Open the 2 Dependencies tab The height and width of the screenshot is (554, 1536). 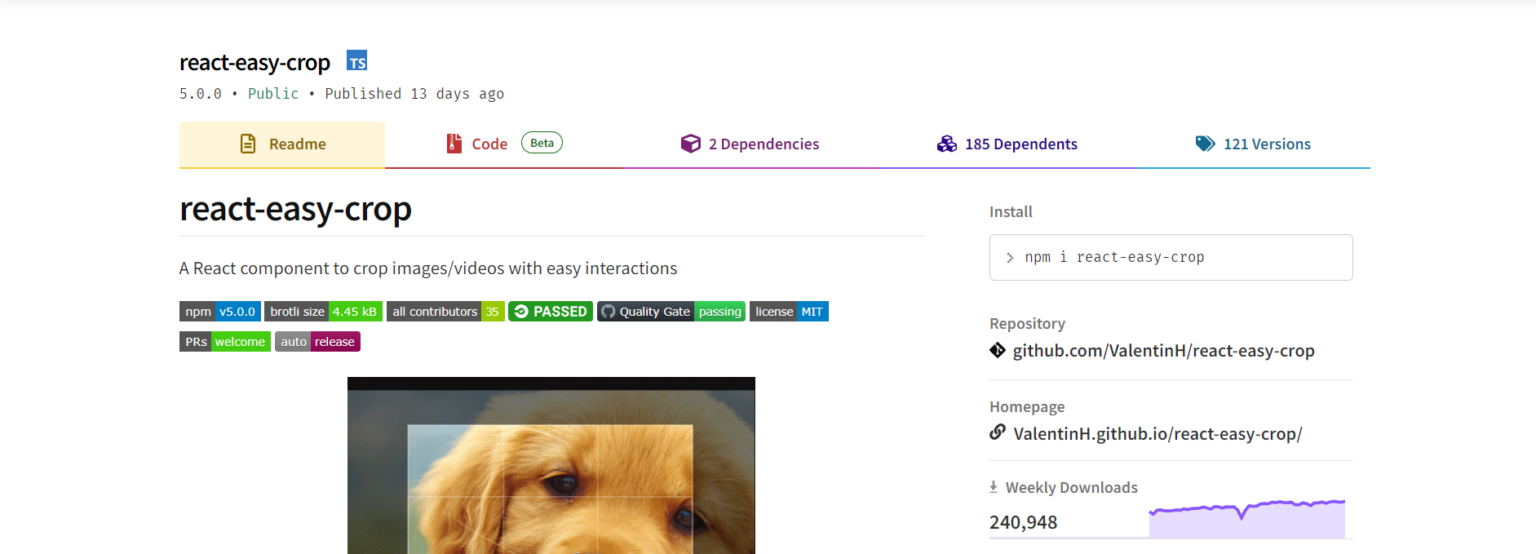tap(763, 144)
